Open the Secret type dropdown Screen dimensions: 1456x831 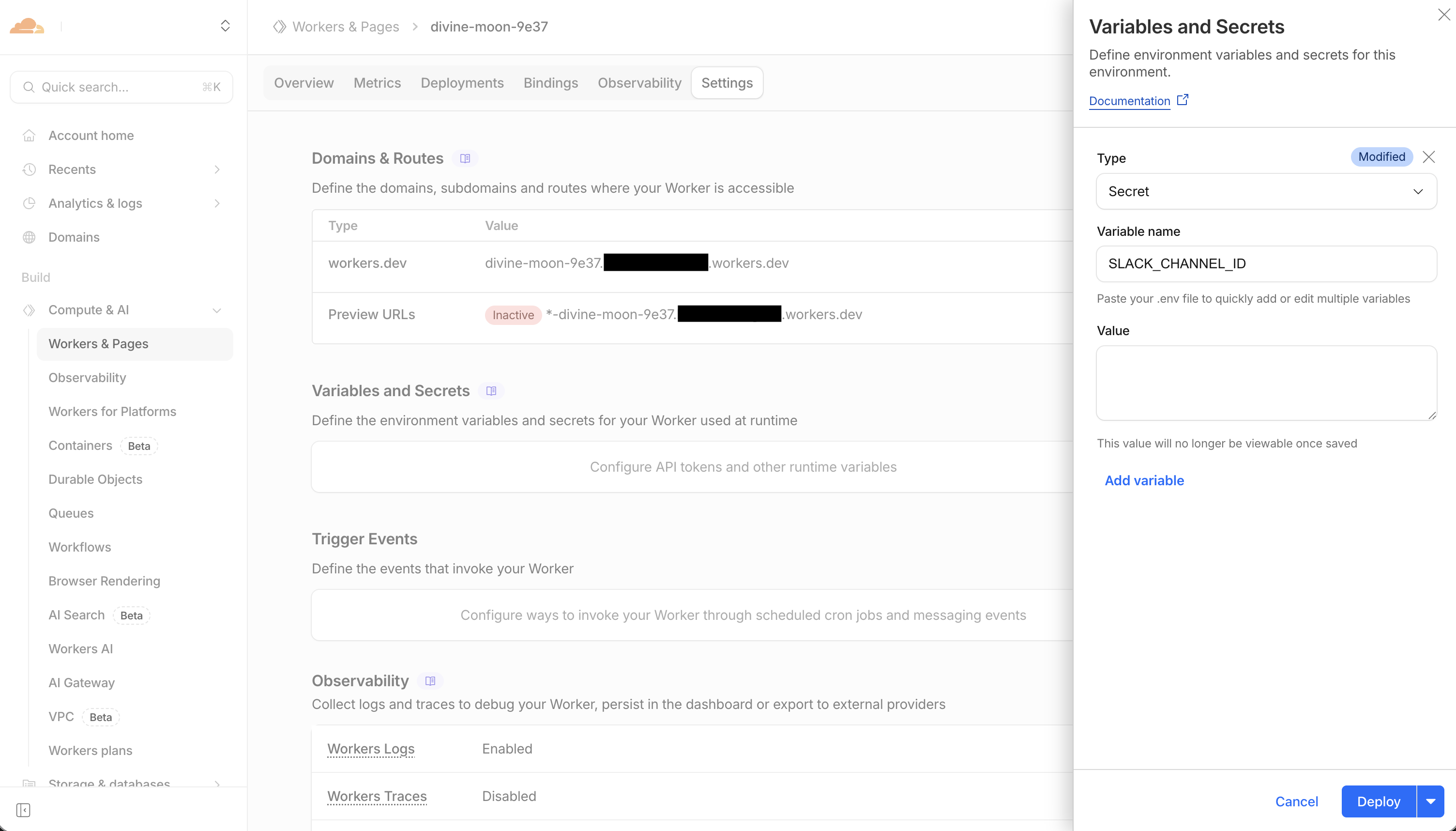click(x=1265, y=191)
